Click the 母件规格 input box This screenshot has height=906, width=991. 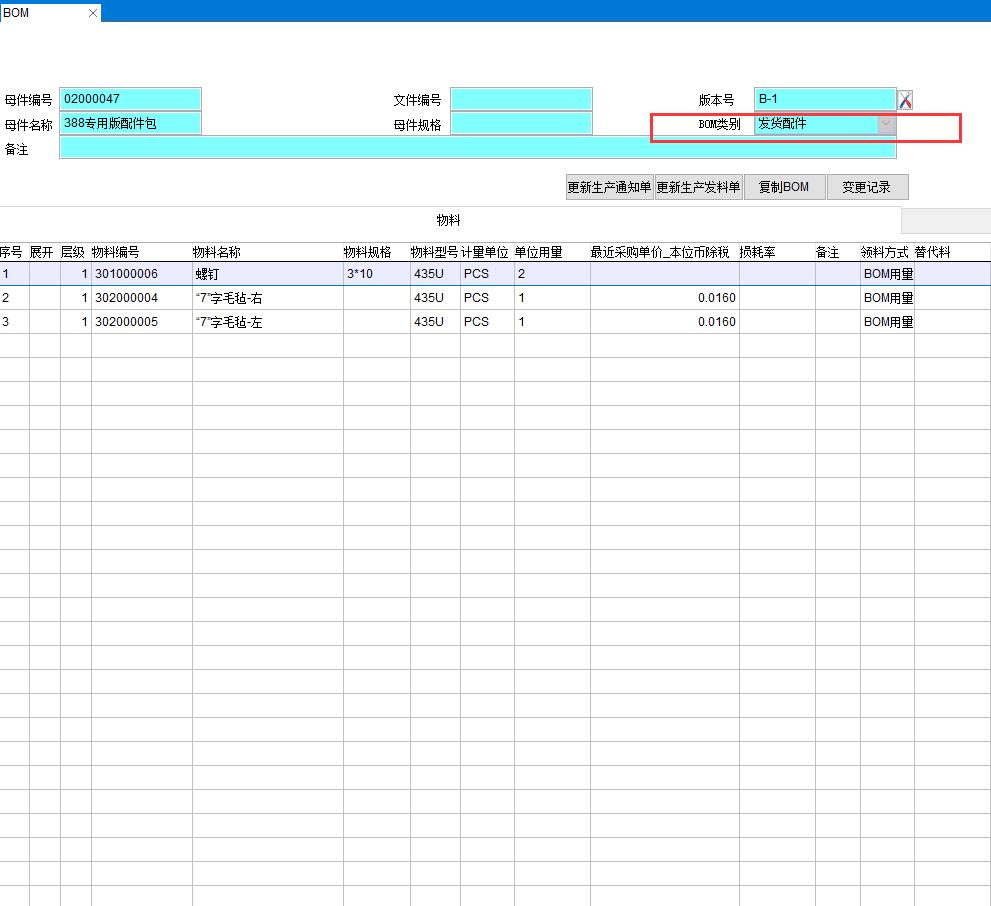pos(521,124)
